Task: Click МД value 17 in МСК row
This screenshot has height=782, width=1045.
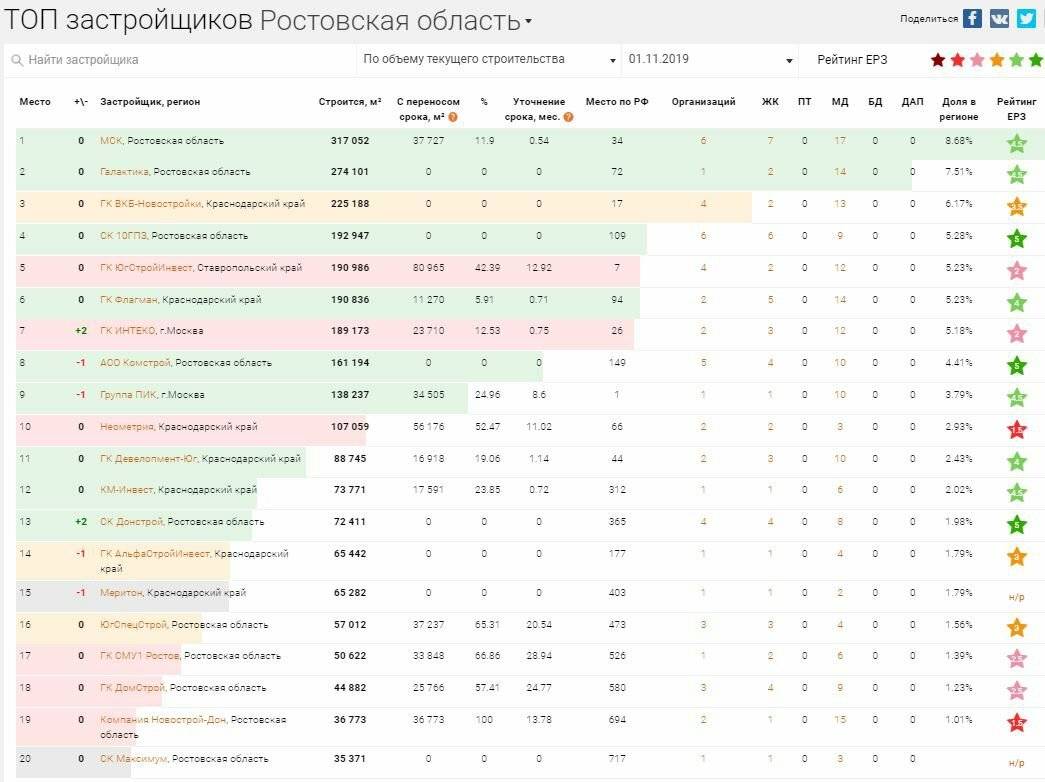Action: tap(840, 141)
